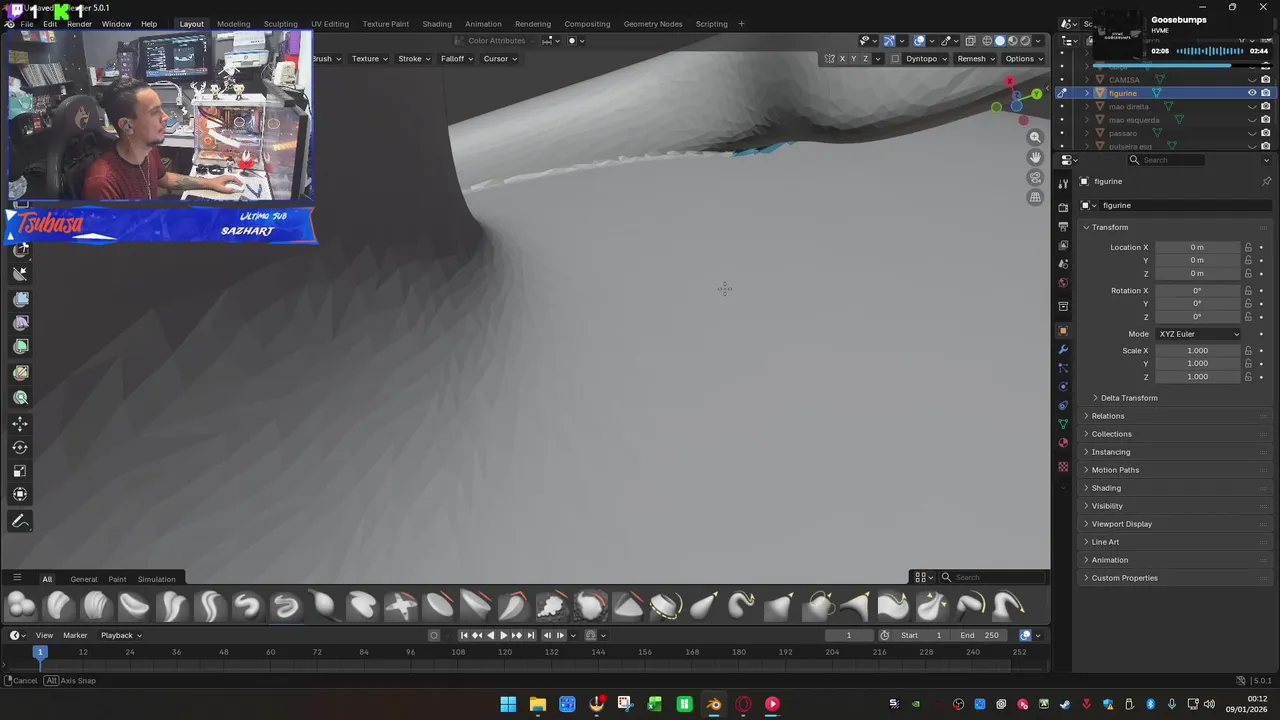This screenshot has width=1280, height=720.
Task: Open the World properties tab icon
Action: click(1063, 283)
